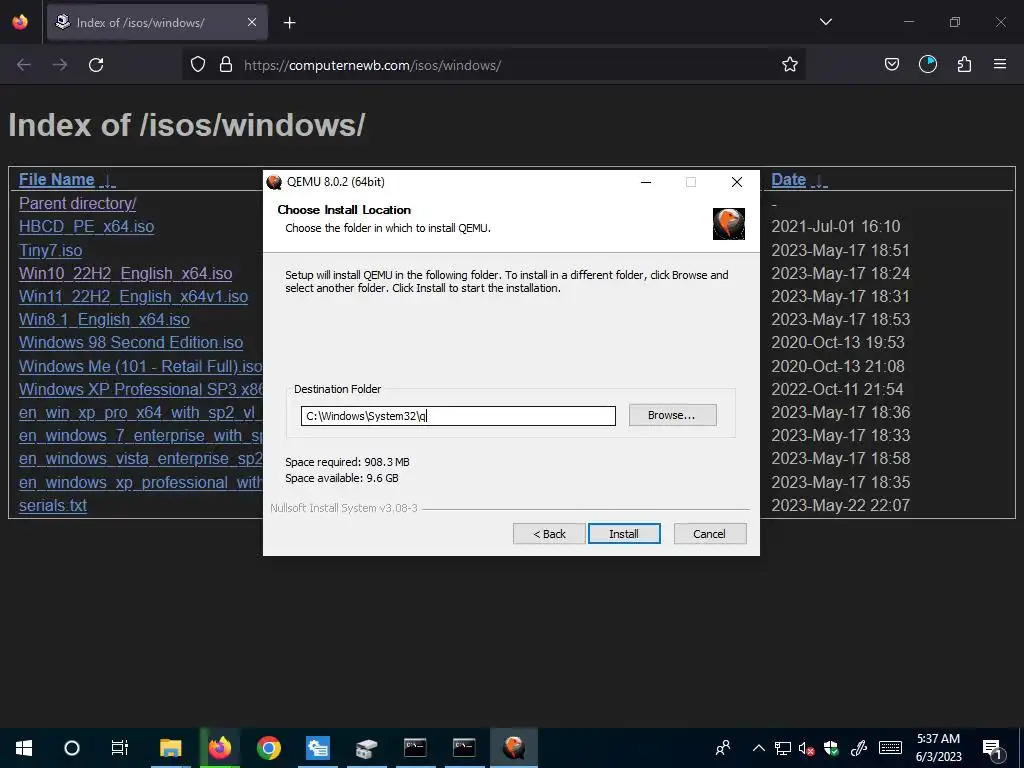Open Parent directory/ link

pyautogui.click(x=78, y=203)
